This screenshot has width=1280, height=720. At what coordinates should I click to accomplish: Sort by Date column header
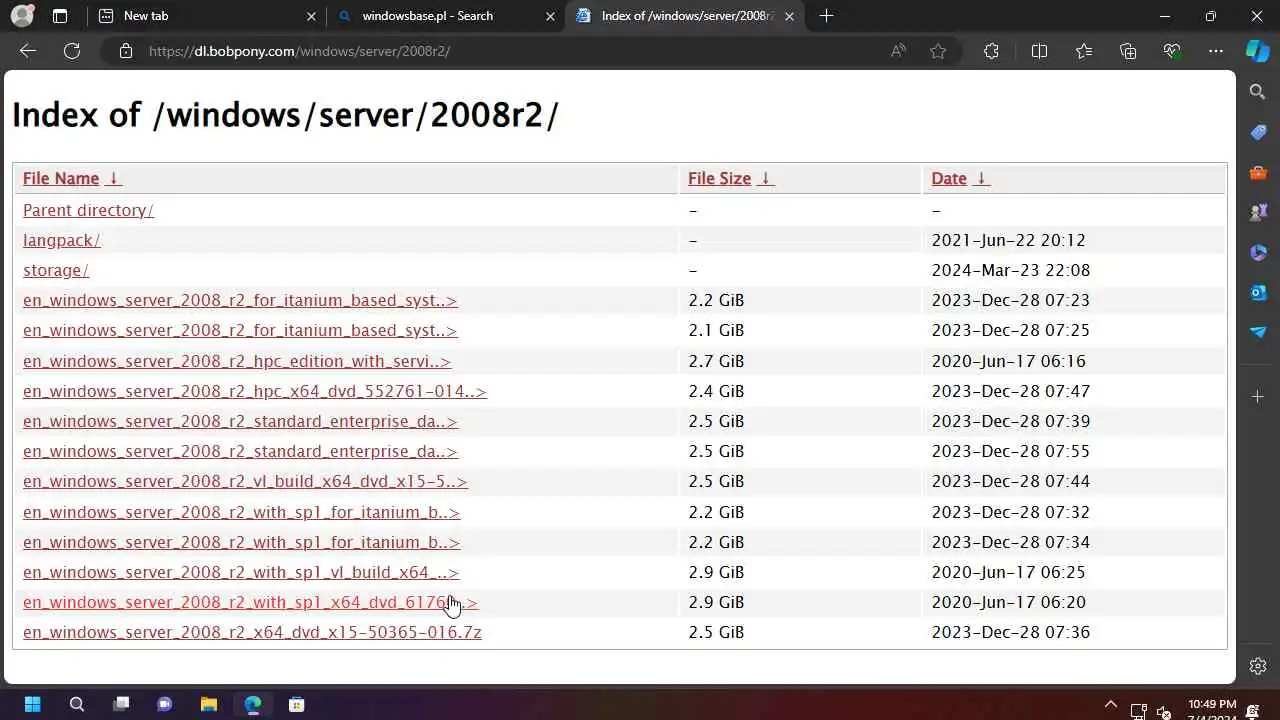tap(949, 178)
